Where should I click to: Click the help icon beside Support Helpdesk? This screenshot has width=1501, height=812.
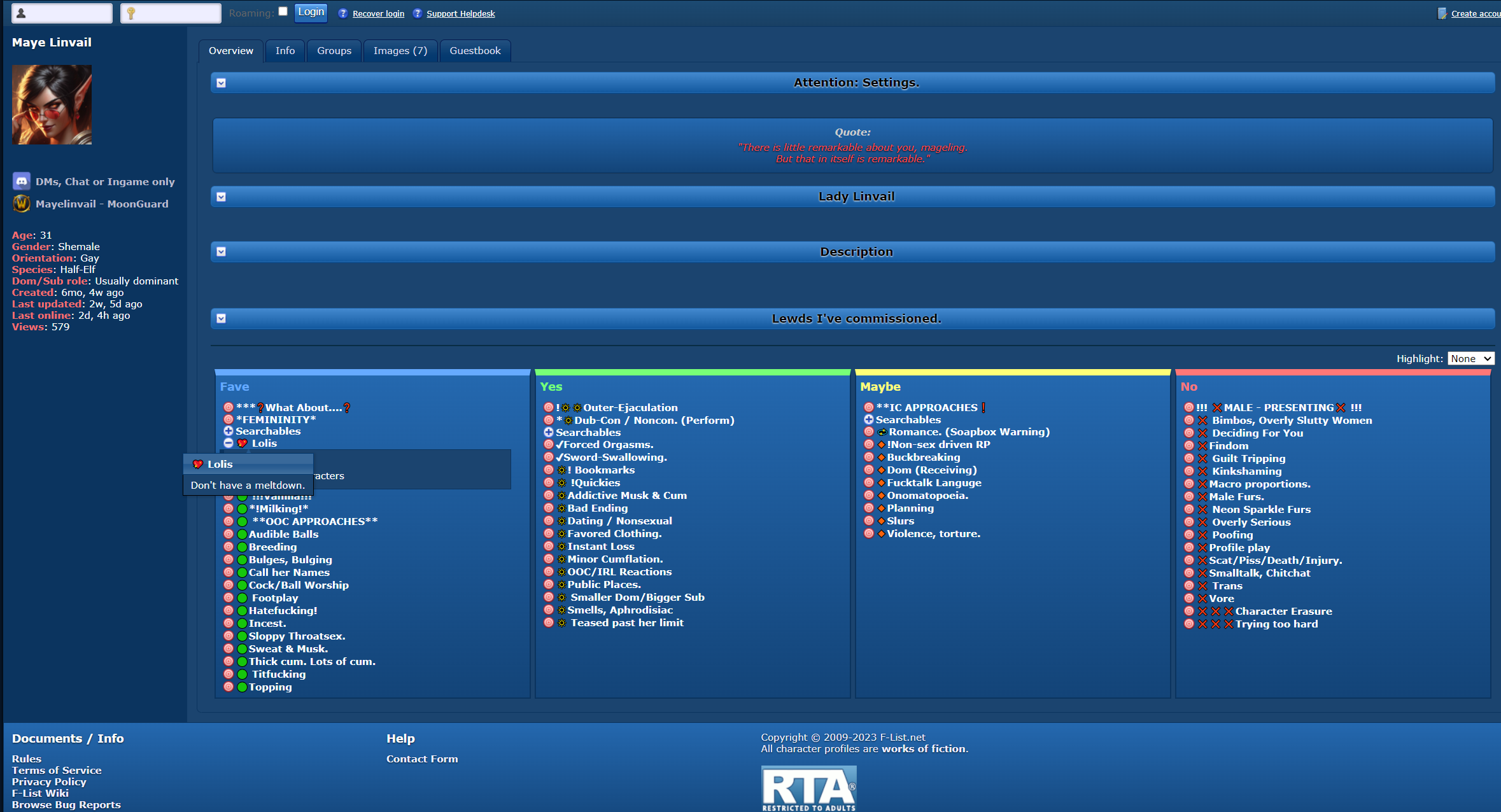point(417,13)
